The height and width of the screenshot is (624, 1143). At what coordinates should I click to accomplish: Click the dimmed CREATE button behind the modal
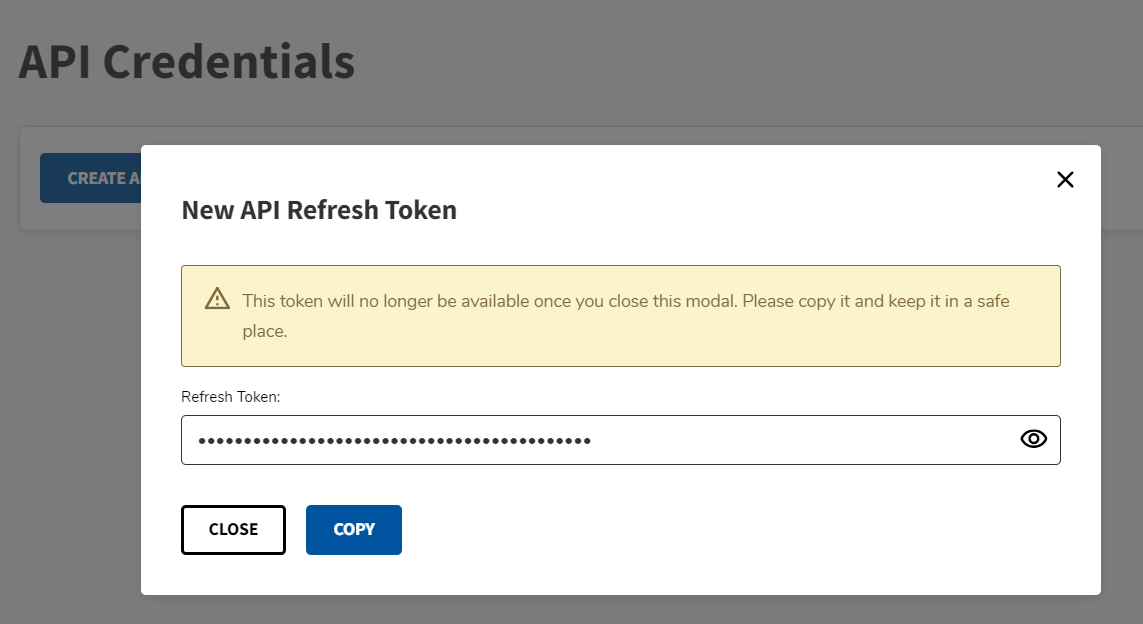pos(90,178)
